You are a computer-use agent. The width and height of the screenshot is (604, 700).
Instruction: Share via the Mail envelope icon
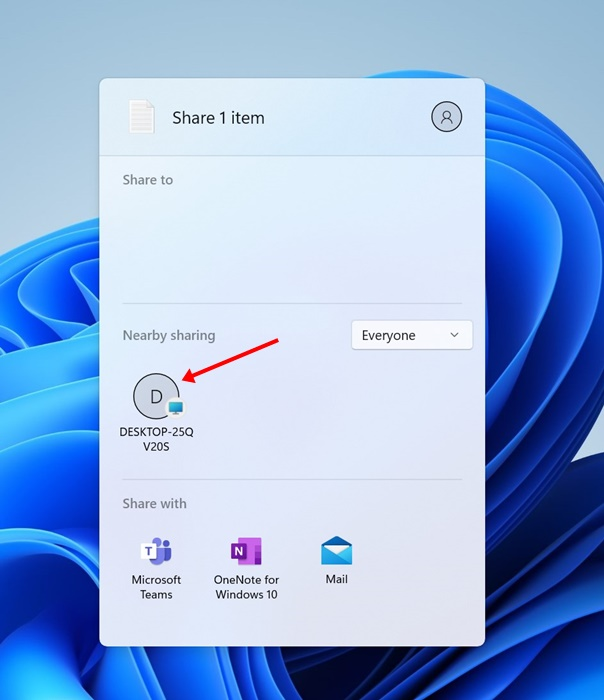point(336,551)
